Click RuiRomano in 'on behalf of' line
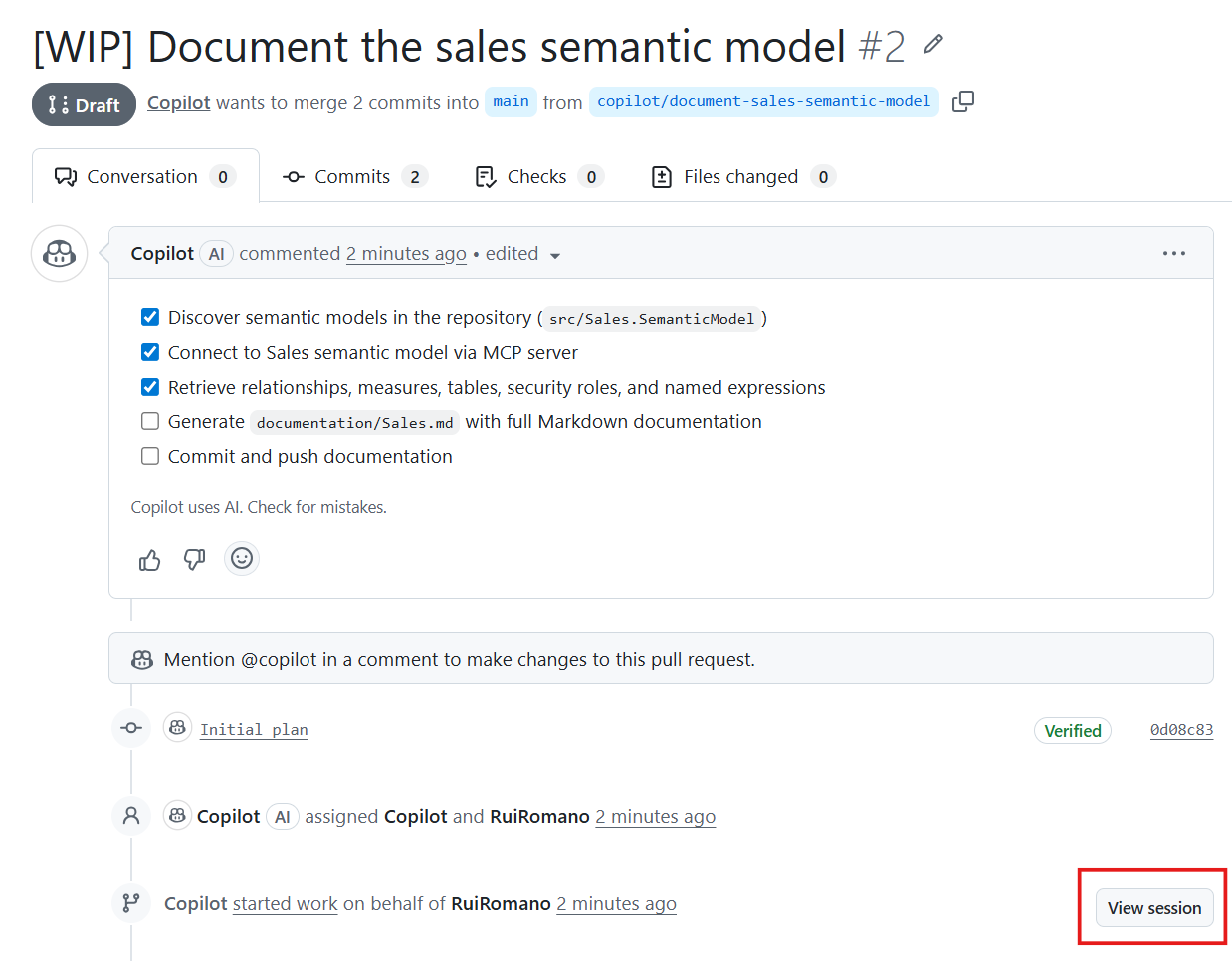Screen dimensions: 1232x961 [x=501, y=903]
